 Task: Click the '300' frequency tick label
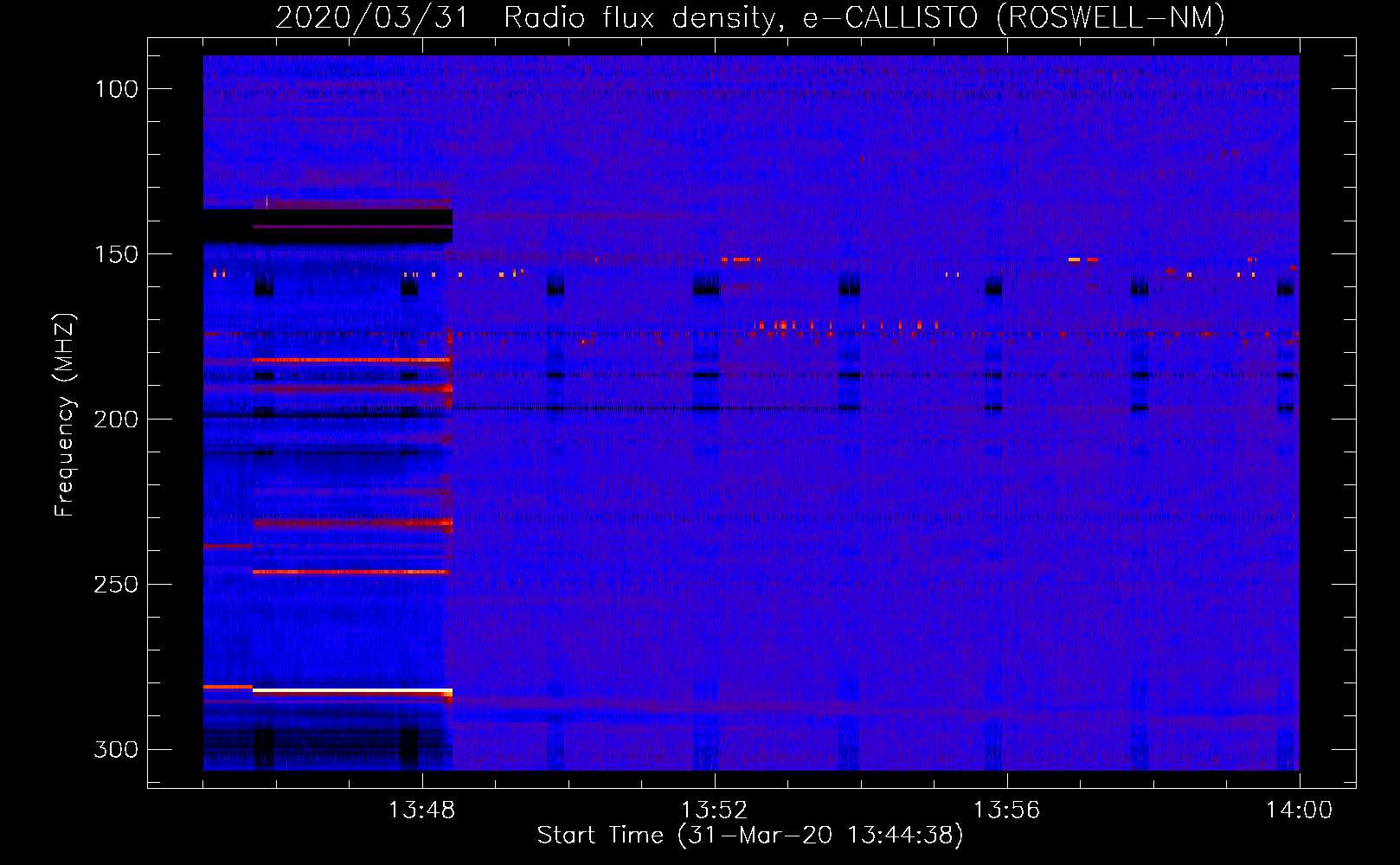[x=117, y=749]
